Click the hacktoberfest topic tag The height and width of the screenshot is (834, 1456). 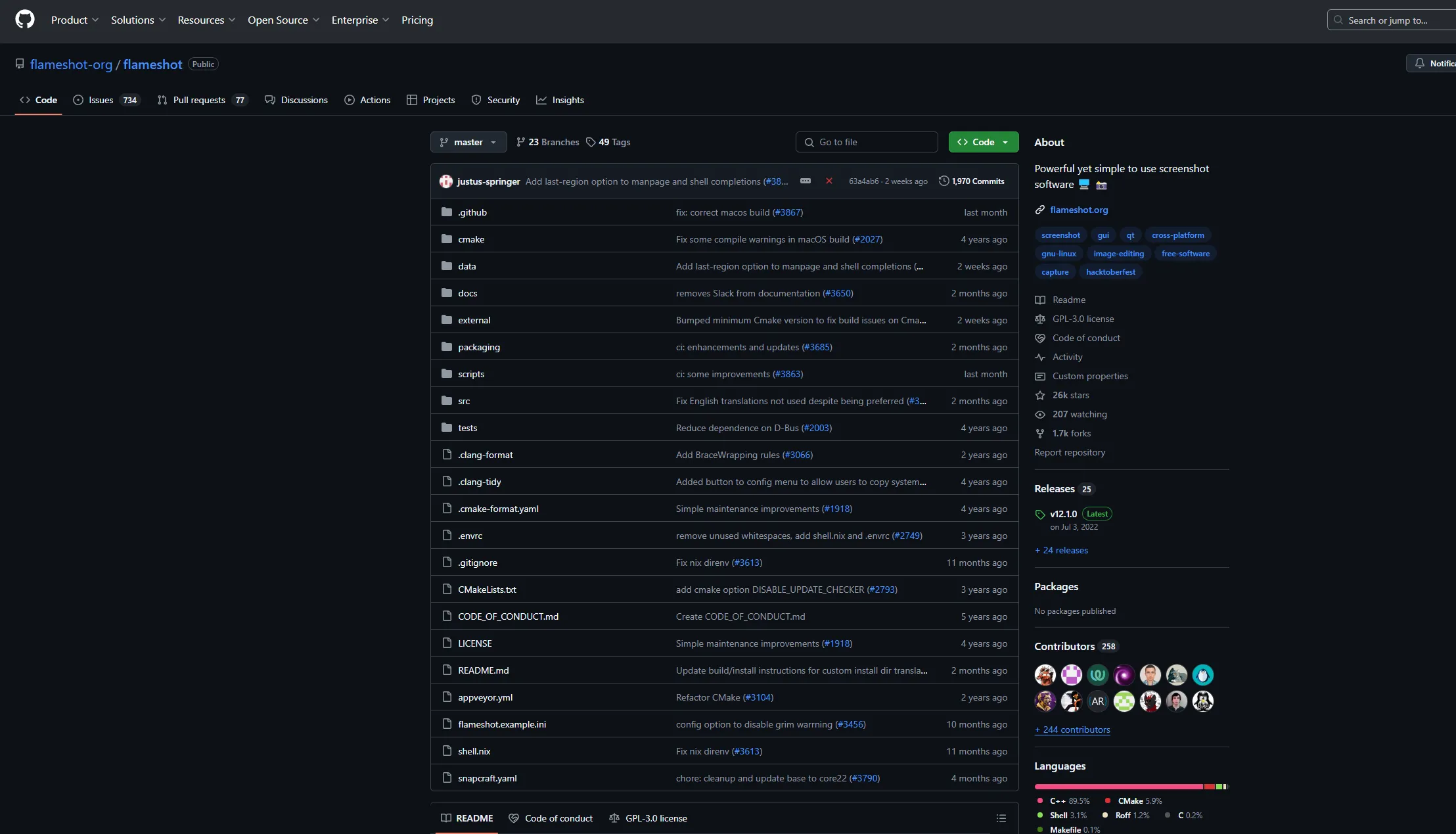click(1110, 272)
